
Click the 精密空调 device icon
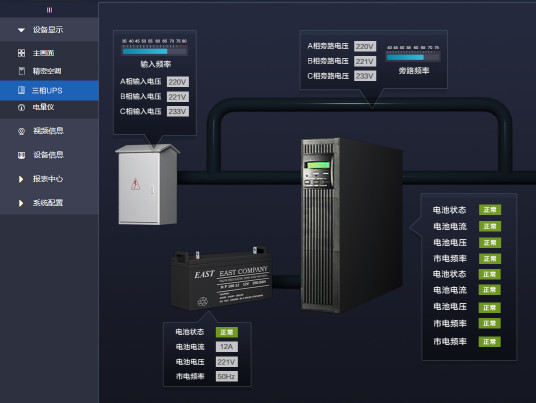coord(22,71)
